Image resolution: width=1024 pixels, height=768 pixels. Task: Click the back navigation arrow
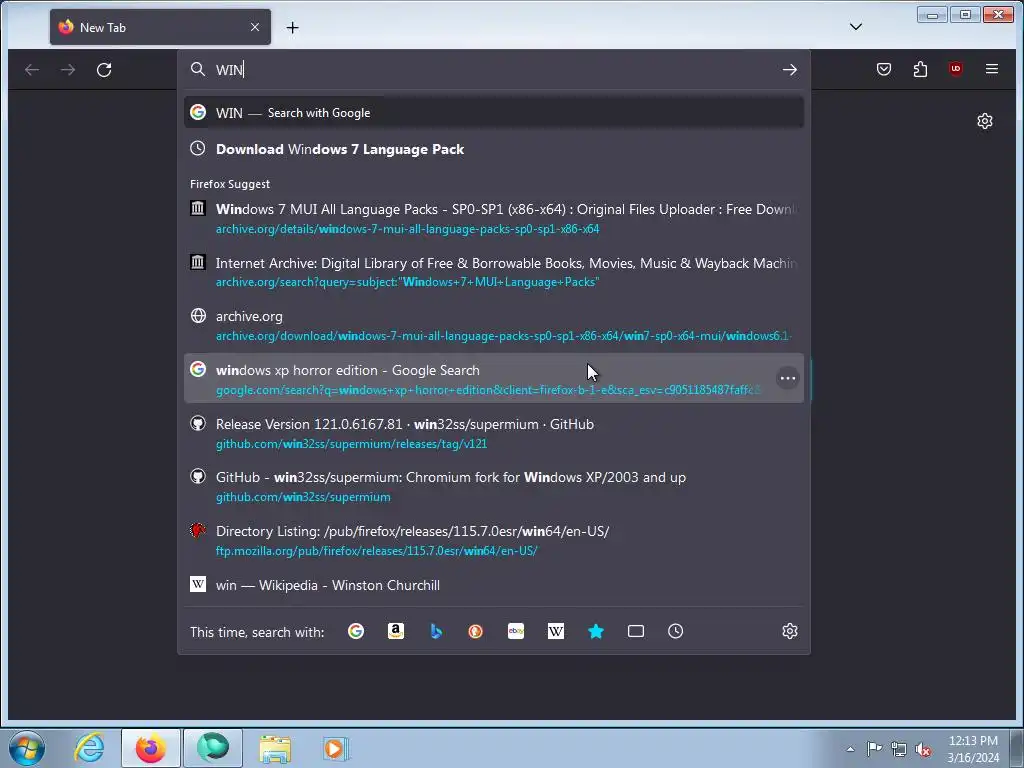(31, 69)
